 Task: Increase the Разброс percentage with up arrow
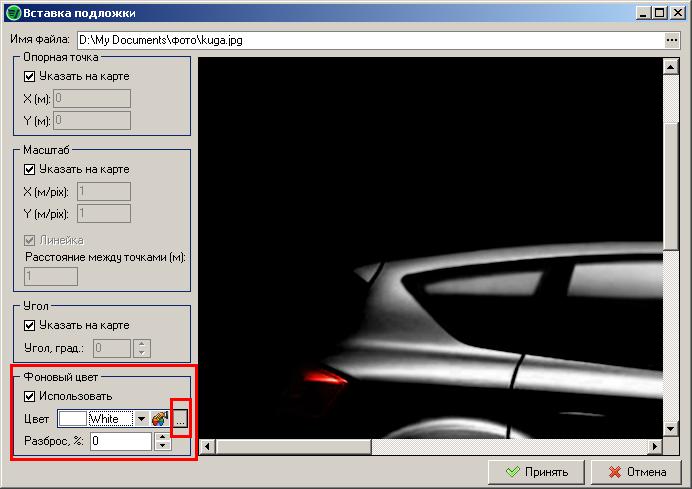(163, 436)
